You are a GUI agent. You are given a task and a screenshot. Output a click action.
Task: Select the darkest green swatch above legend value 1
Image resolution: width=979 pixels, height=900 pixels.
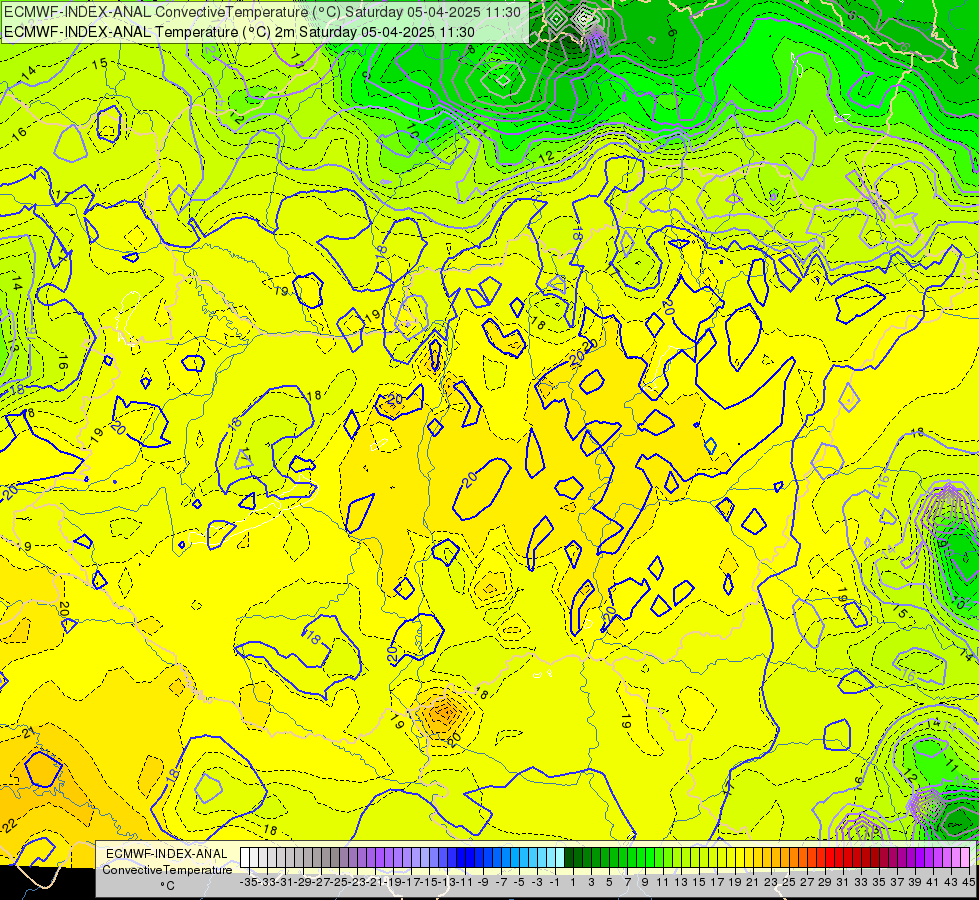(569, 858)
